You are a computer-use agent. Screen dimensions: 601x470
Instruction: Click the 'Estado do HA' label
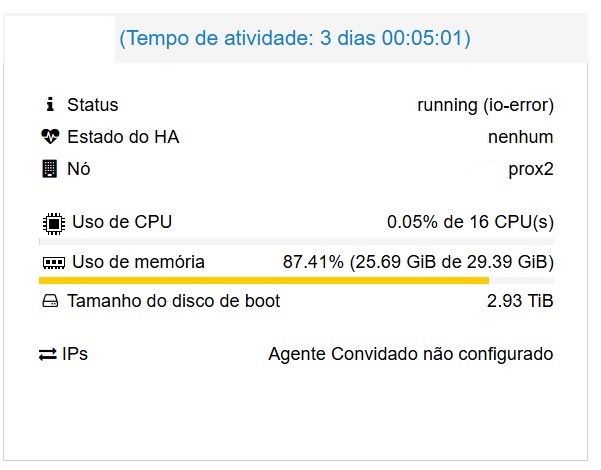[x=123, y=137]
